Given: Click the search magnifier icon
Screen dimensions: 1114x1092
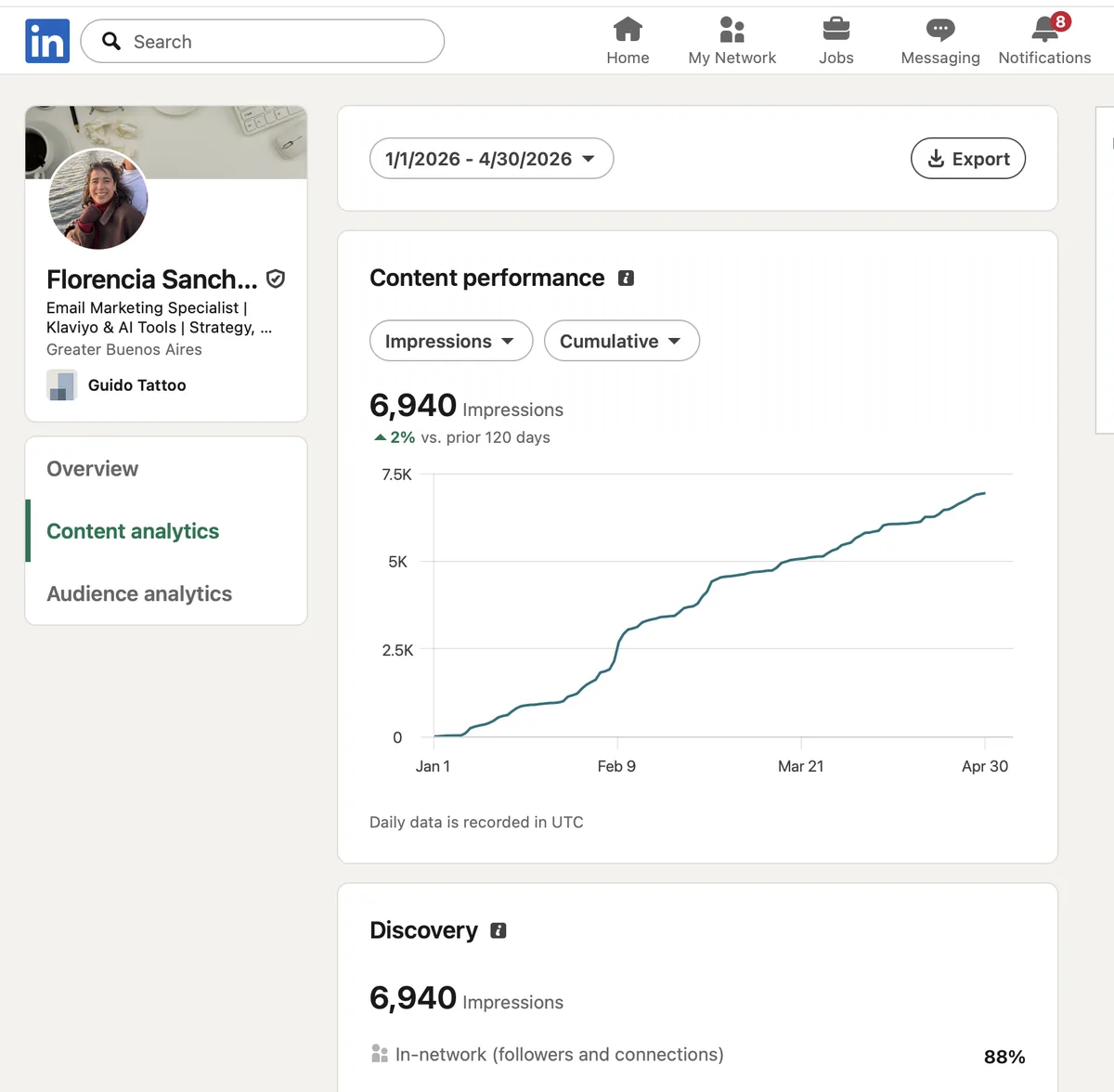Looking at the screenshot, I should click(111, 41).
